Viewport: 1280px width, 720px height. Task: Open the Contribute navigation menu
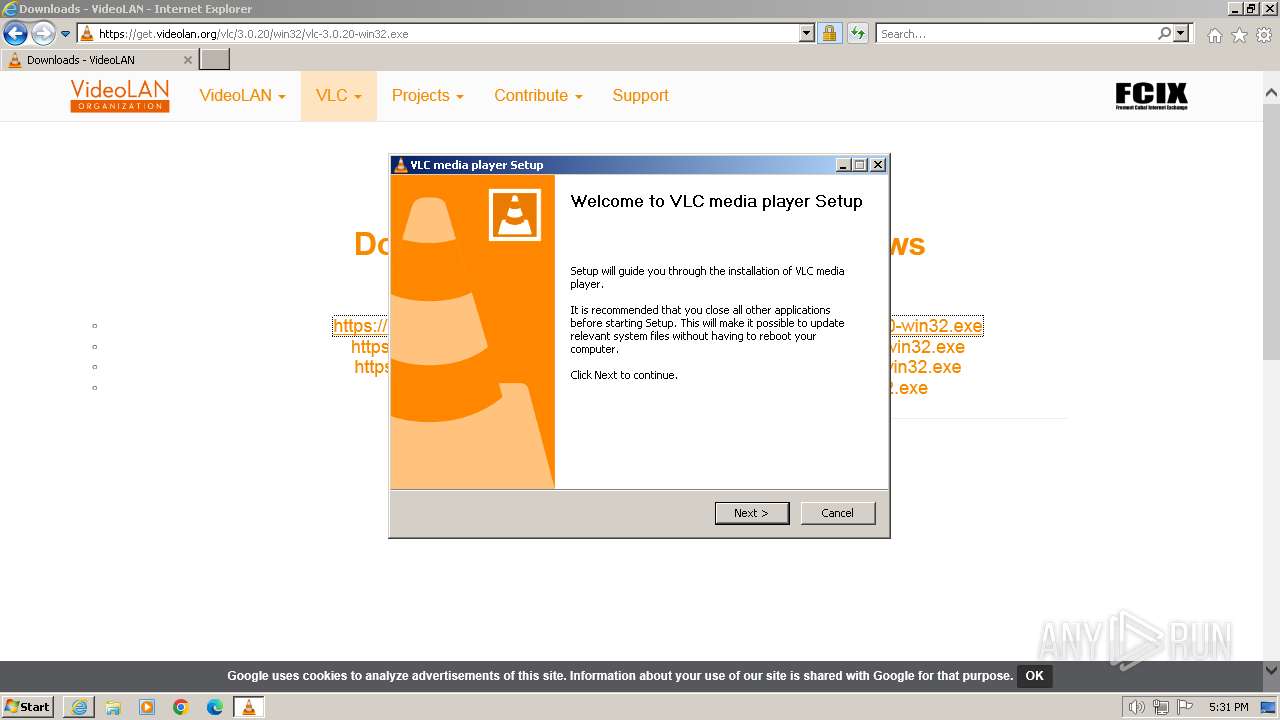pyautogui.click(x=538, y=96)
